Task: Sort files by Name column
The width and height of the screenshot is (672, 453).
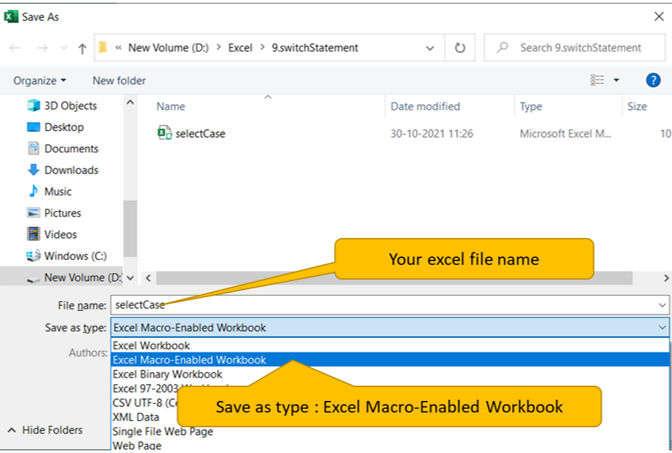Action: (171, 106)
